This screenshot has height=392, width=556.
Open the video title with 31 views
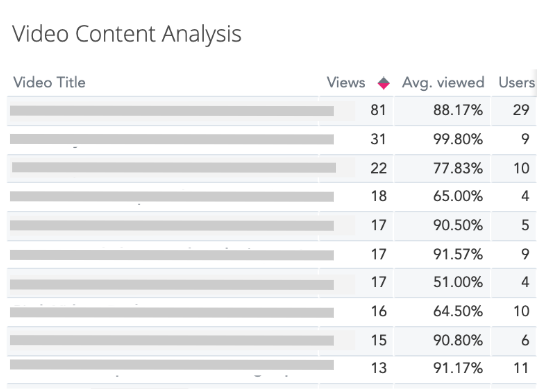(172, 139)
